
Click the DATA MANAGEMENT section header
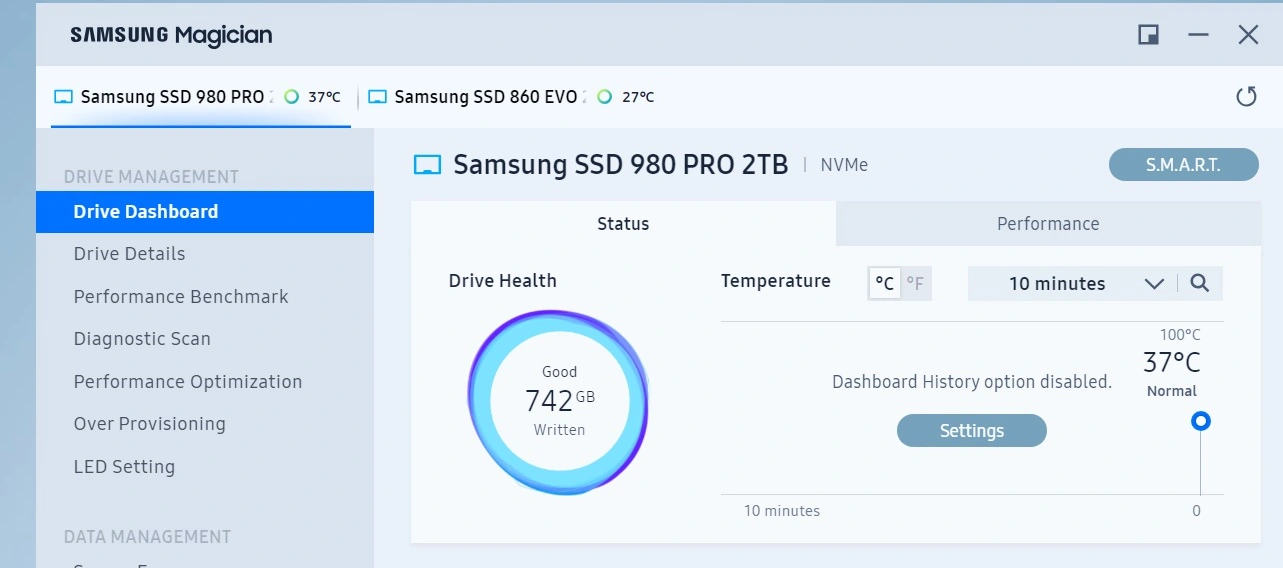pos(147,537)
